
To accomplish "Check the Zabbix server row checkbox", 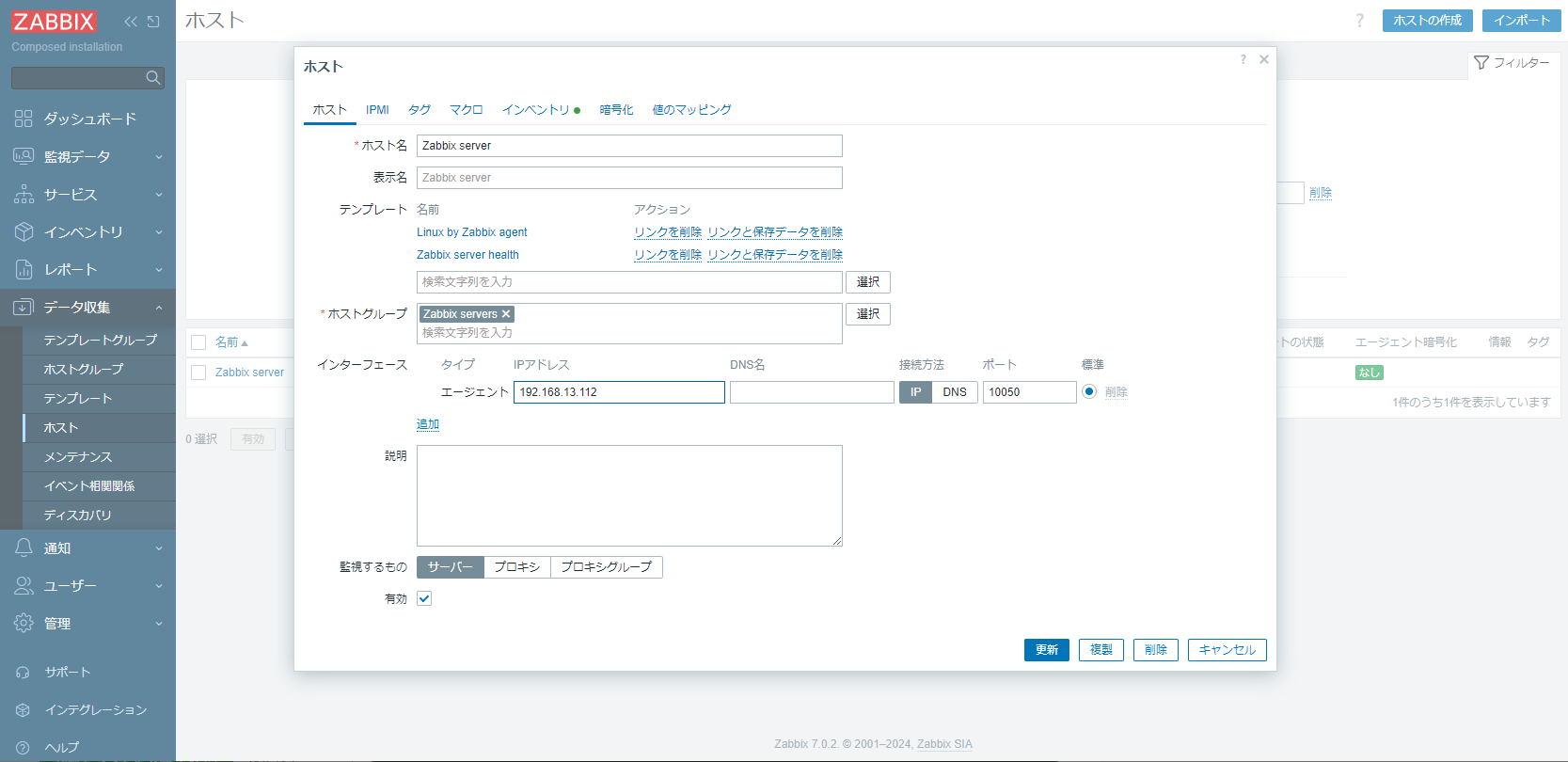I will pyautogui.click(x=198, y=373).
